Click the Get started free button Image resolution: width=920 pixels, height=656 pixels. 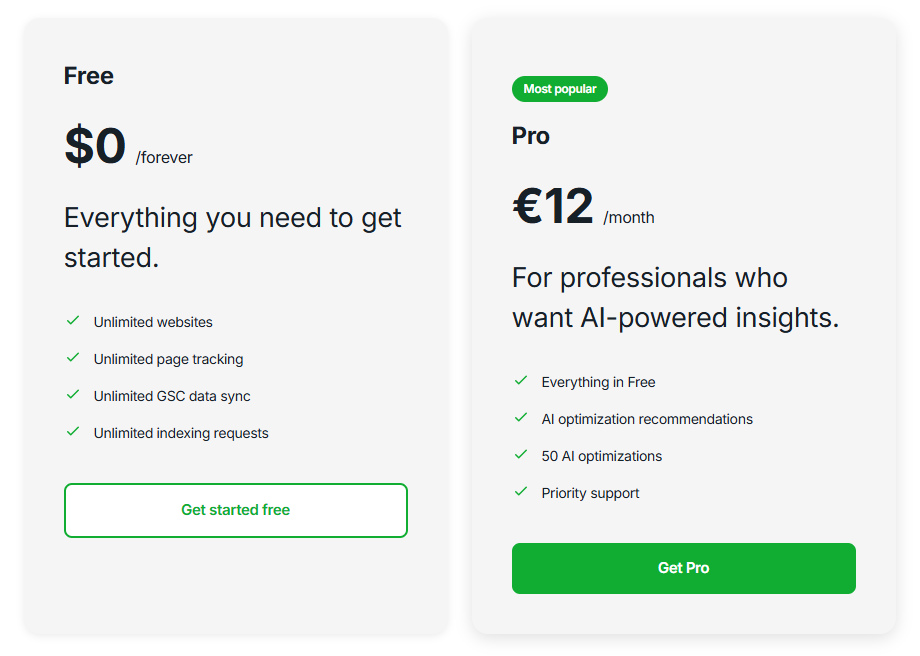pos(235,510)
